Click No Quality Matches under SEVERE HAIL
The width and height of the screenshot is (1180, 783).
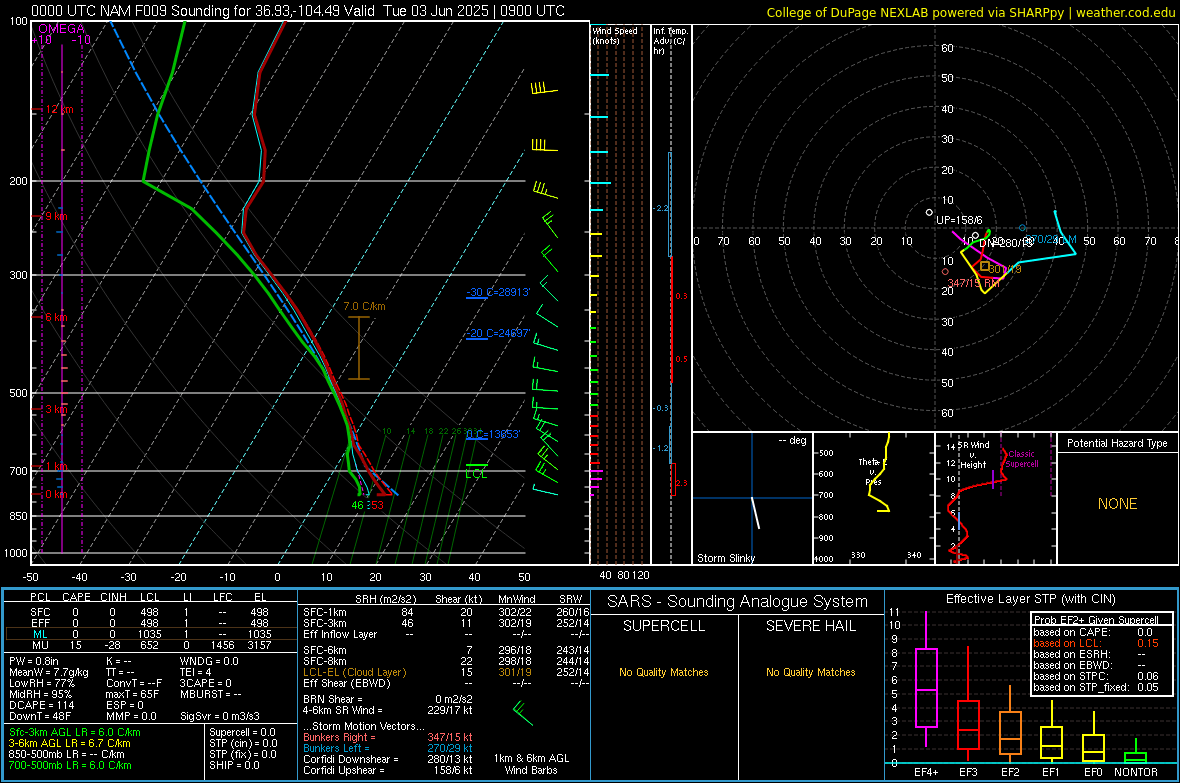click(x=810, y=672)
